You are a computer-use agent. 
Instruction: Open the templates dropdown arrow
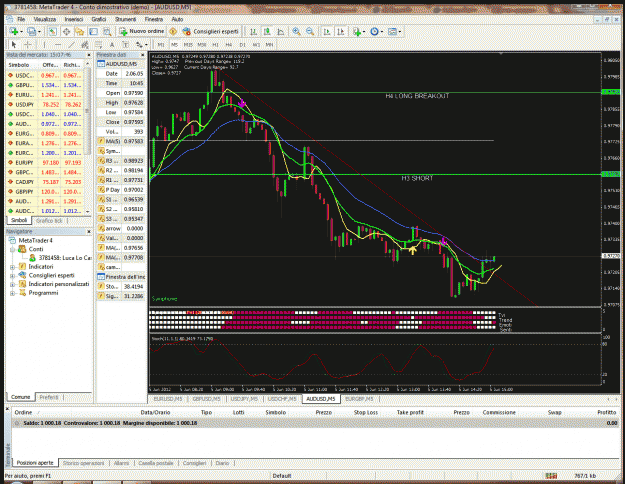pos(400,31)
